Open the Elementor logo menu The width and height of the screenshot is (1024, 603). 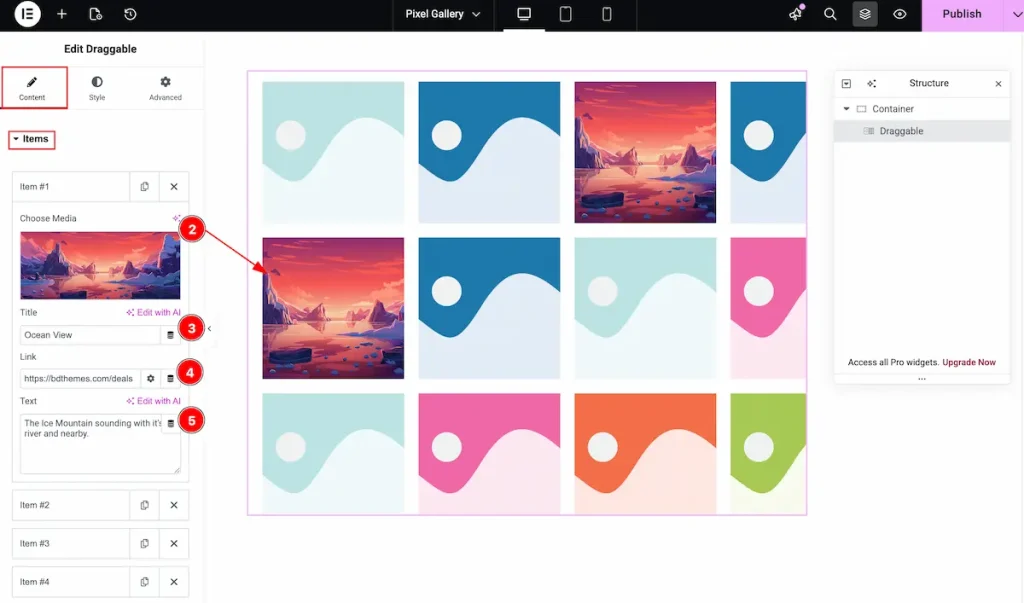pos(28,15)
